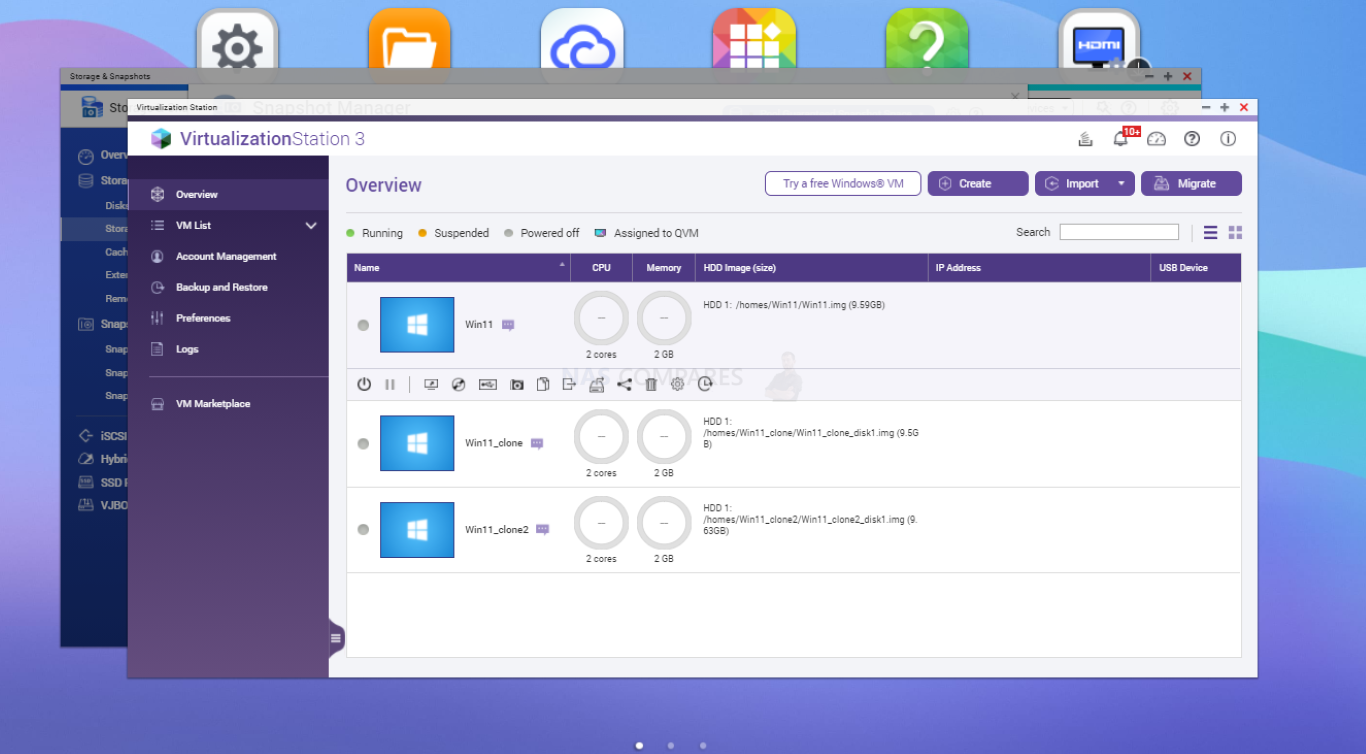
Task: Click the clock schedule icon for Win11
Action: coord(705,384)
